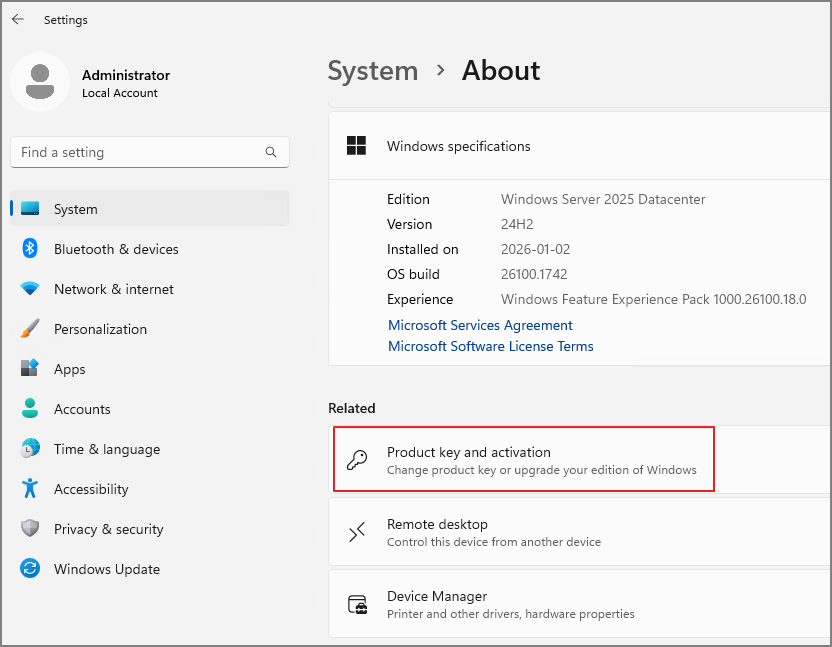This screenshot has height=647, width=832.
Task: Collapse the Windows specifications section
Action: [x=580, y=145]
